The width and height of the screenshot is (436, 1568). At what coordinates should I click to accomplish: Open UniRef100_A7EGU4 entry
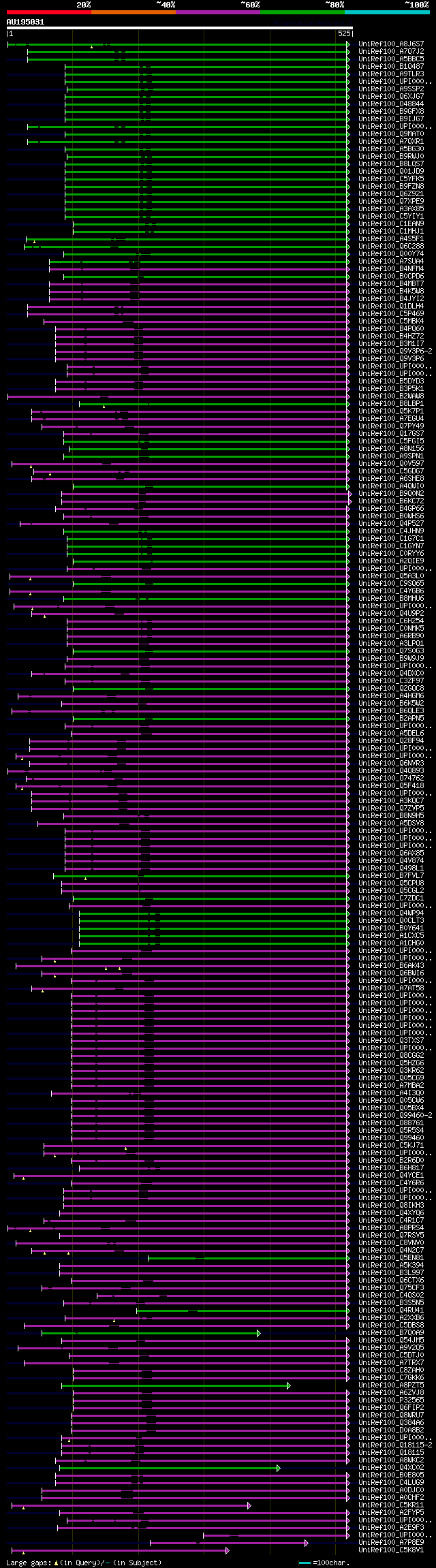[x=391, y=419]
